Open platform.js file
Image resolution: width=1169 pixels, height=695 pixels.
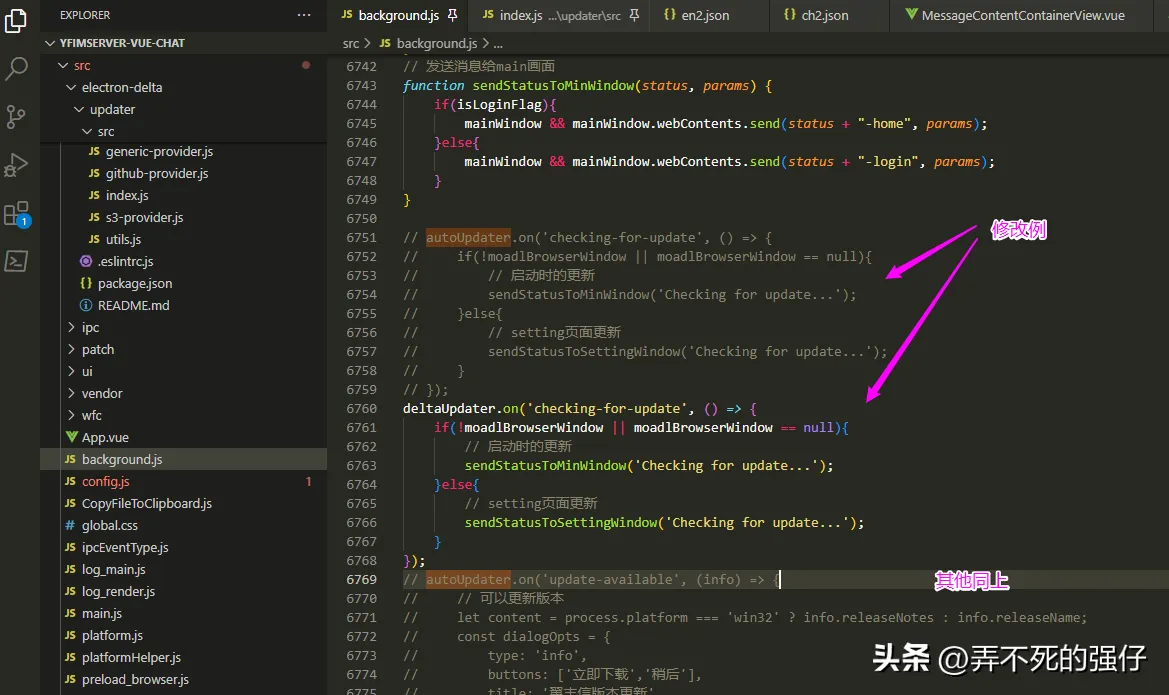coord(183,635)
